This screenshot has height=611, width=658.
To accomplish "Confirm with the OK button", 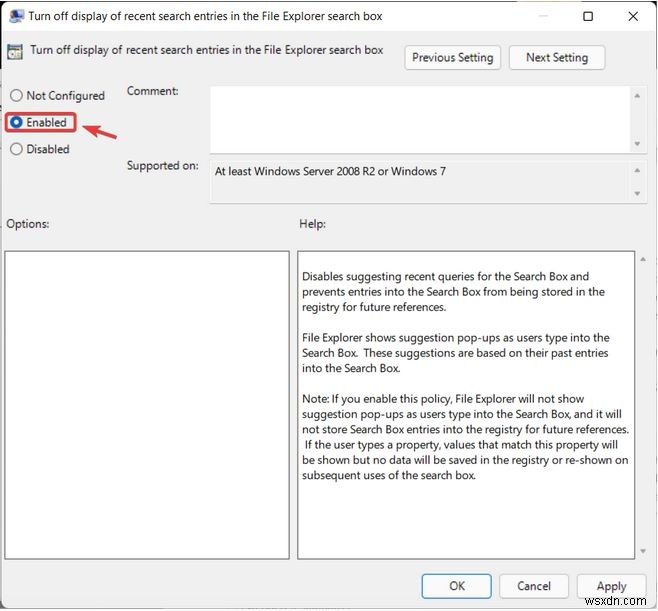I will coord(456,586).
